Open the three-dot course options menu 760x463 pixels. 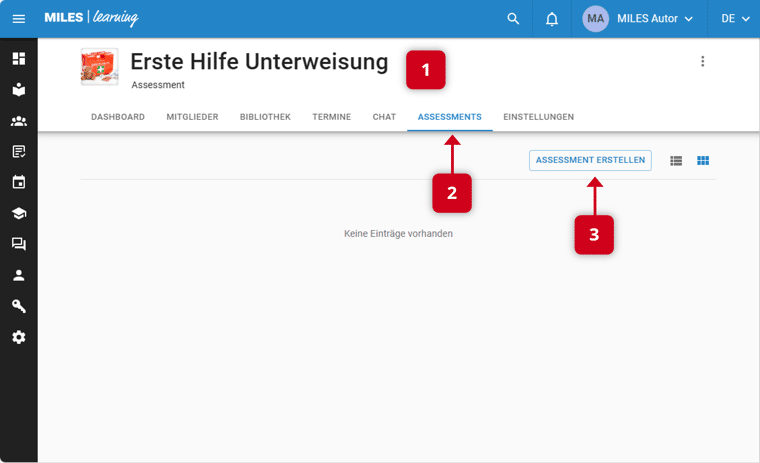tap(702, 62)
